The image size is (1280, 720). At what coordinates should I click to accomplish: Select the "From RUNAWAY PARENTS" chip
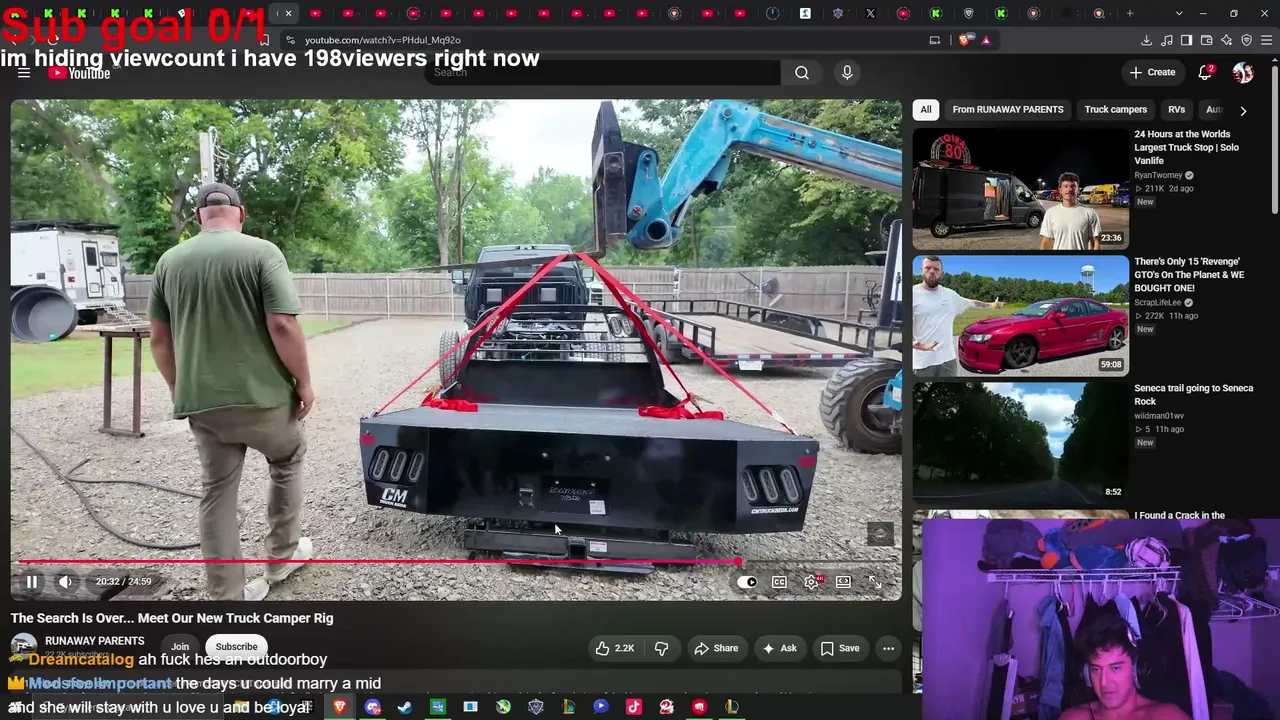pyautogui.click(x=1008, y=110)
